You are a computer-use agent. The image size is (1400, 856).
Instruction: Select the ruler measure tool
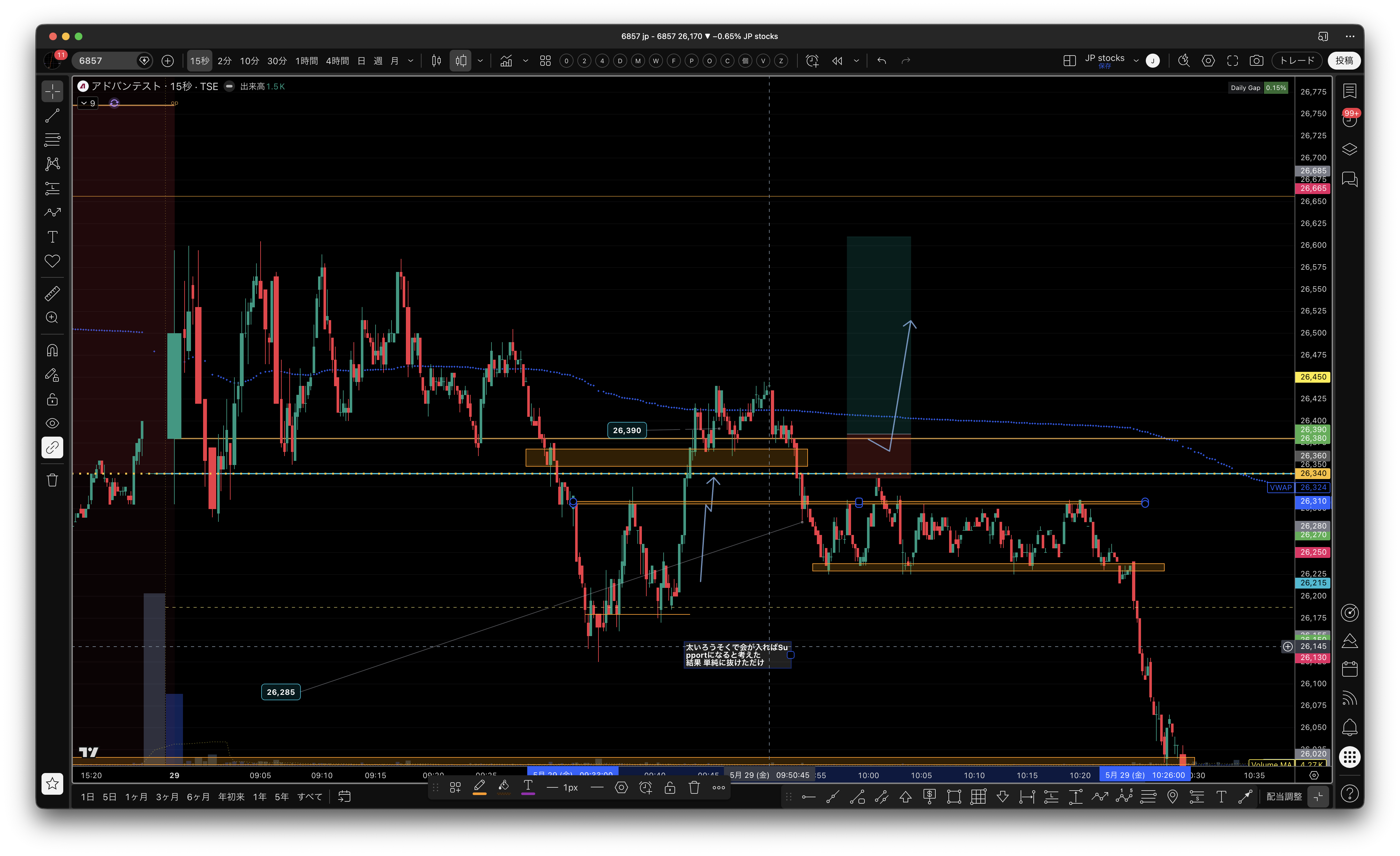(x=52, y=294)
